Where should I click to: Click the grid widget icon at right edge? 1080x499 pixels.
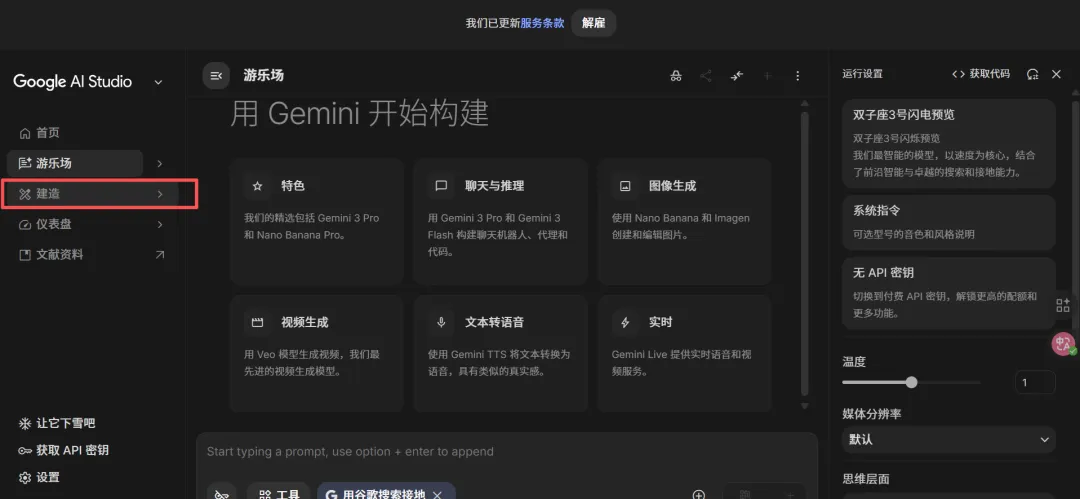1063,305
